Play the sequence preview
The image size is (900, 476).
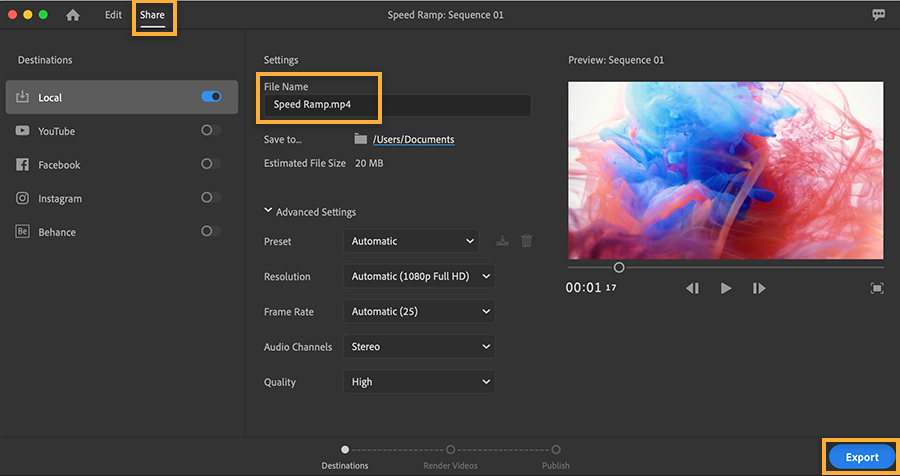(x=726, y=288)
